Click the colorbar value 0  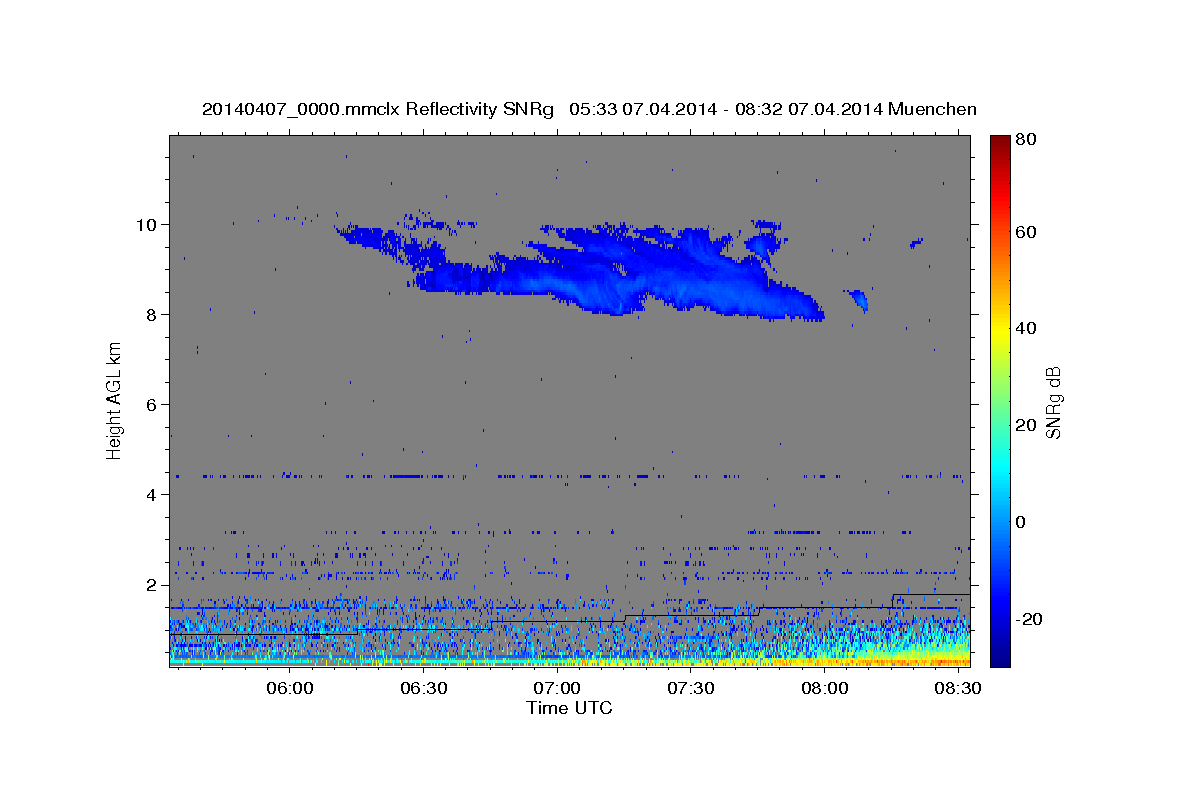(1021, 522)
